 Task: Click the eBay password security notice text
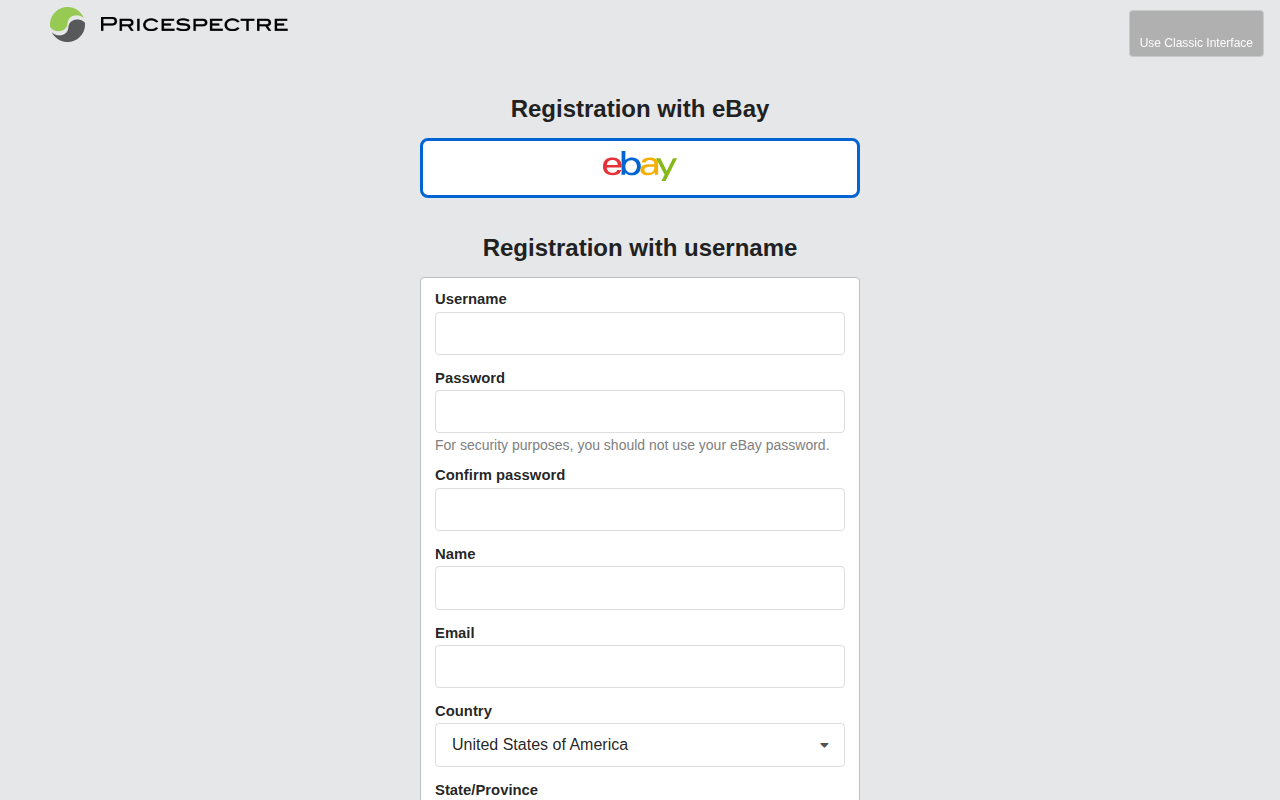point(631,445)
